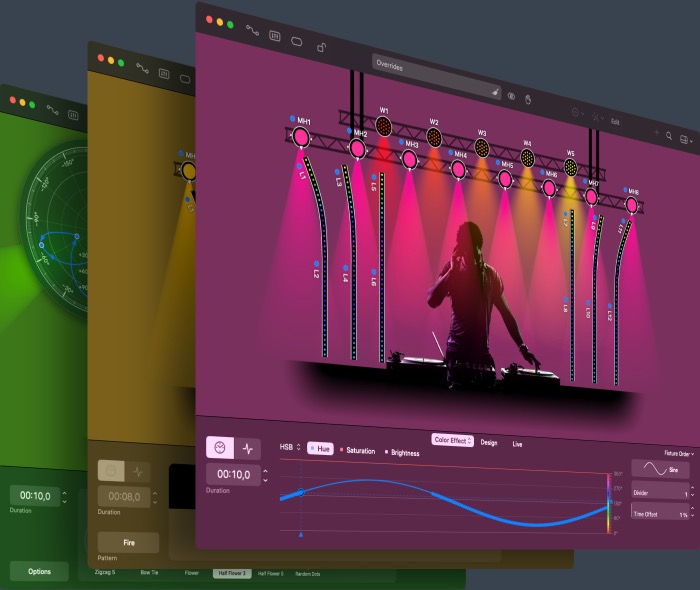Click the blue triangle marker below the curve
The image size is (700, 590).
tap(301, 534)
